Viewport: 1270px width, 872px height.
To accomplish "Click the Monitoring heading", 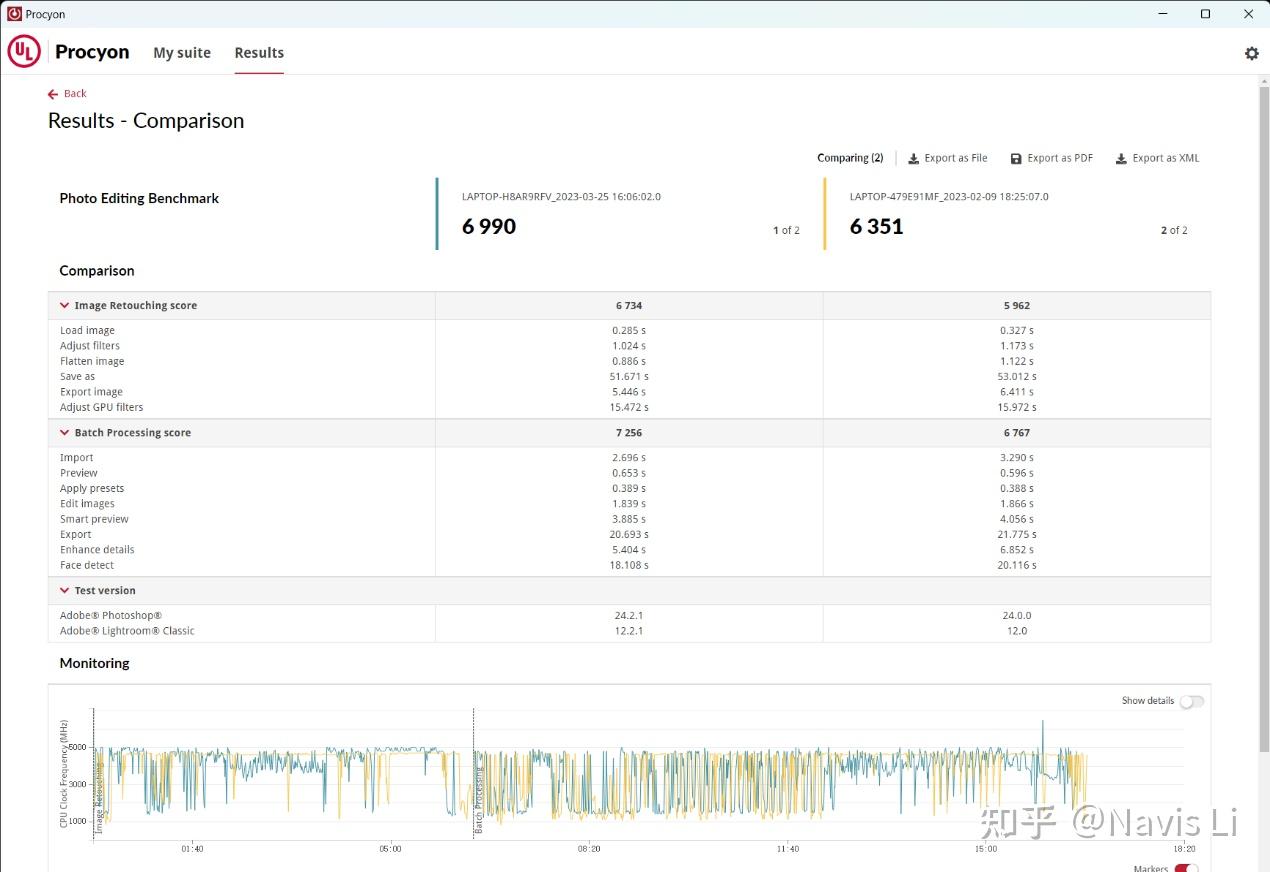I will (94, 663).
